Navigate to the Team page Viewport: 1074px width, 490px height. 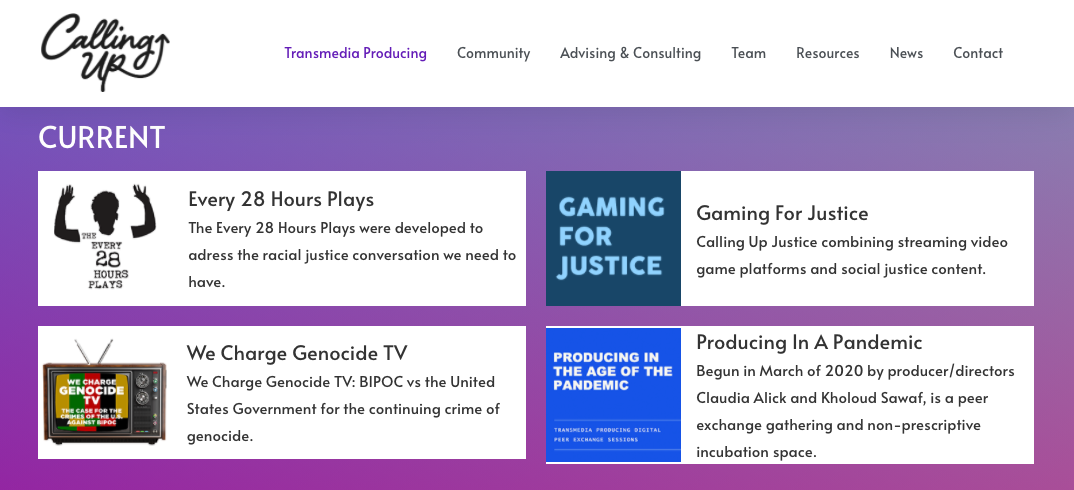click(748, 53)
